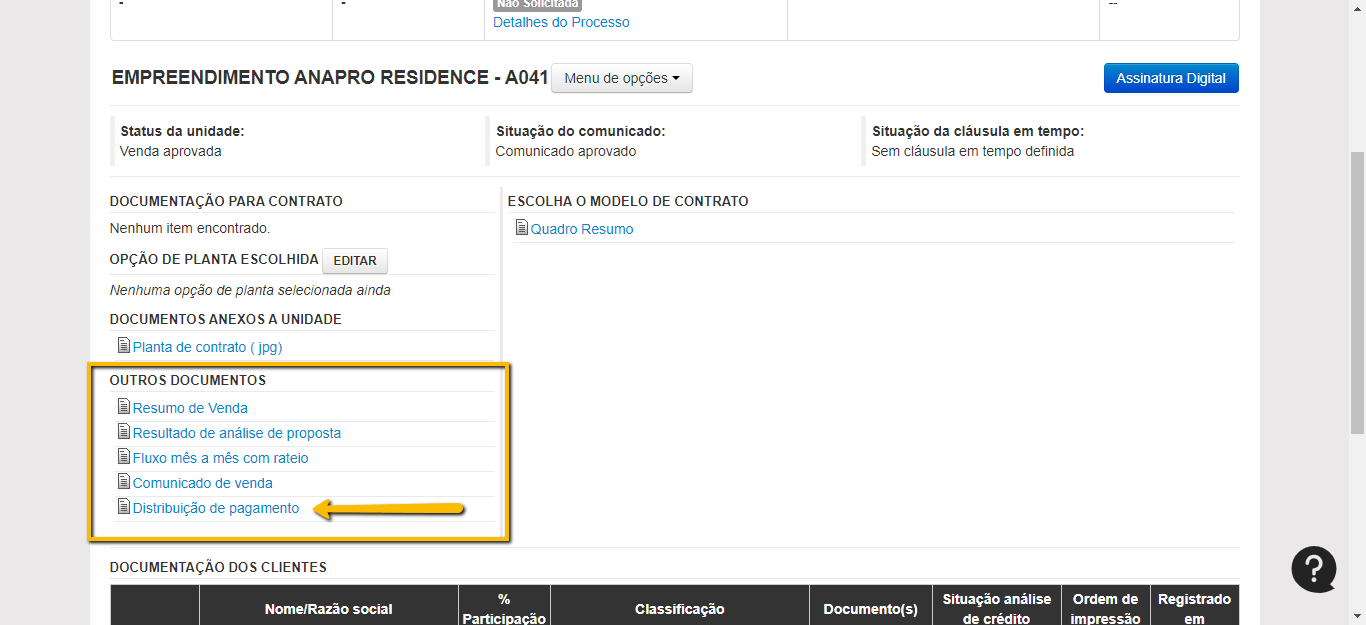Open the Quadro Resumo contract model link

tap(582, 229)
